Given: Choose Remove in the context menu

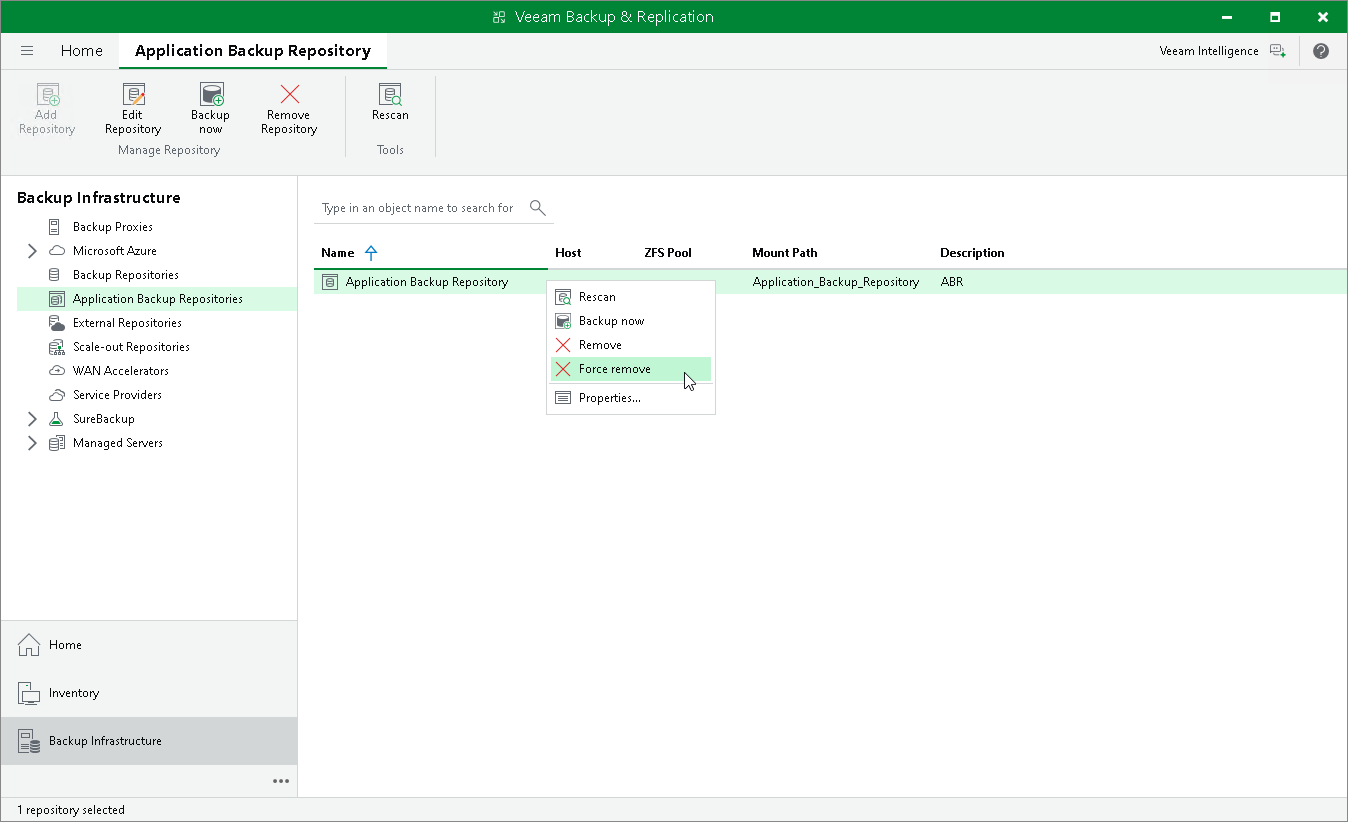Looking at the screenshot, I should coord(631,345).
